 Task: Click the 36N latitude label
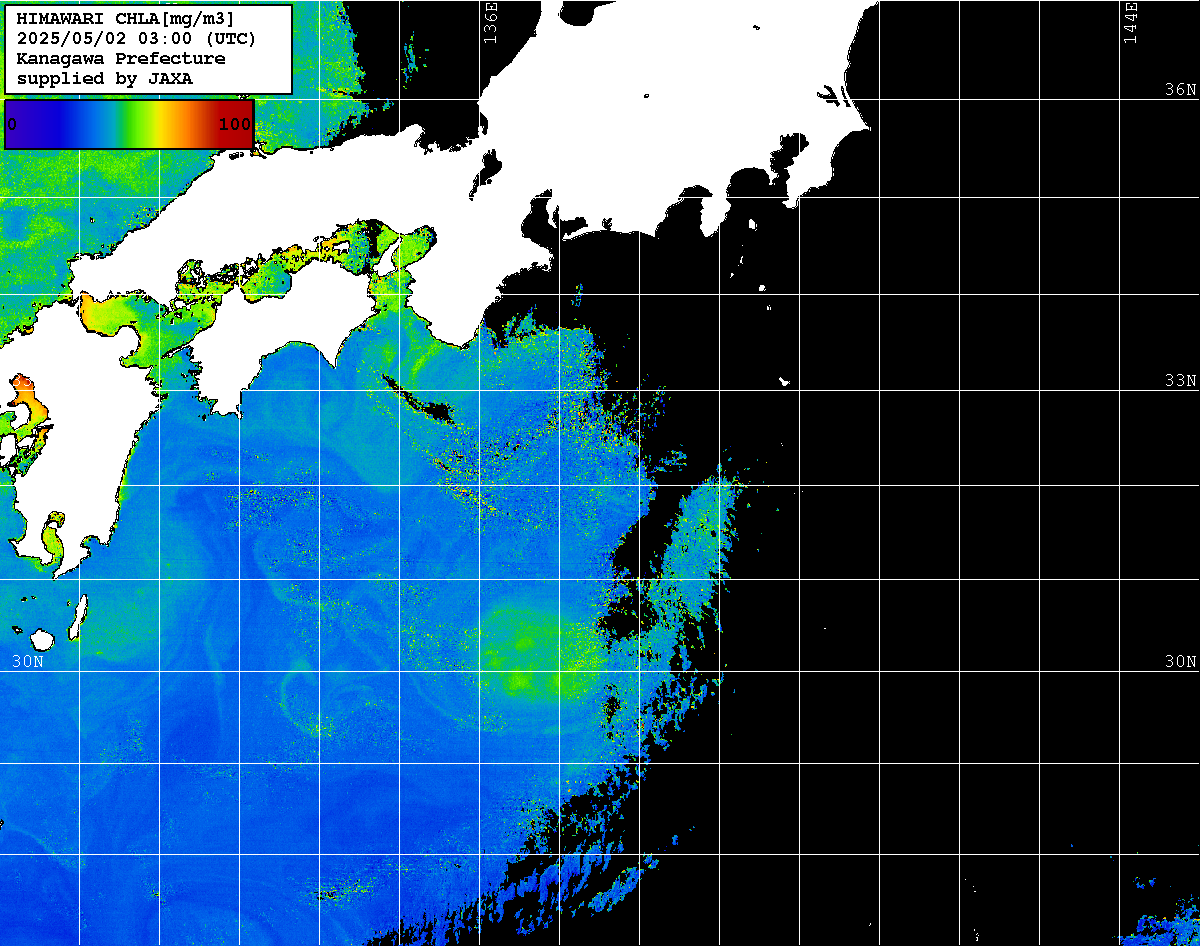1180,90
